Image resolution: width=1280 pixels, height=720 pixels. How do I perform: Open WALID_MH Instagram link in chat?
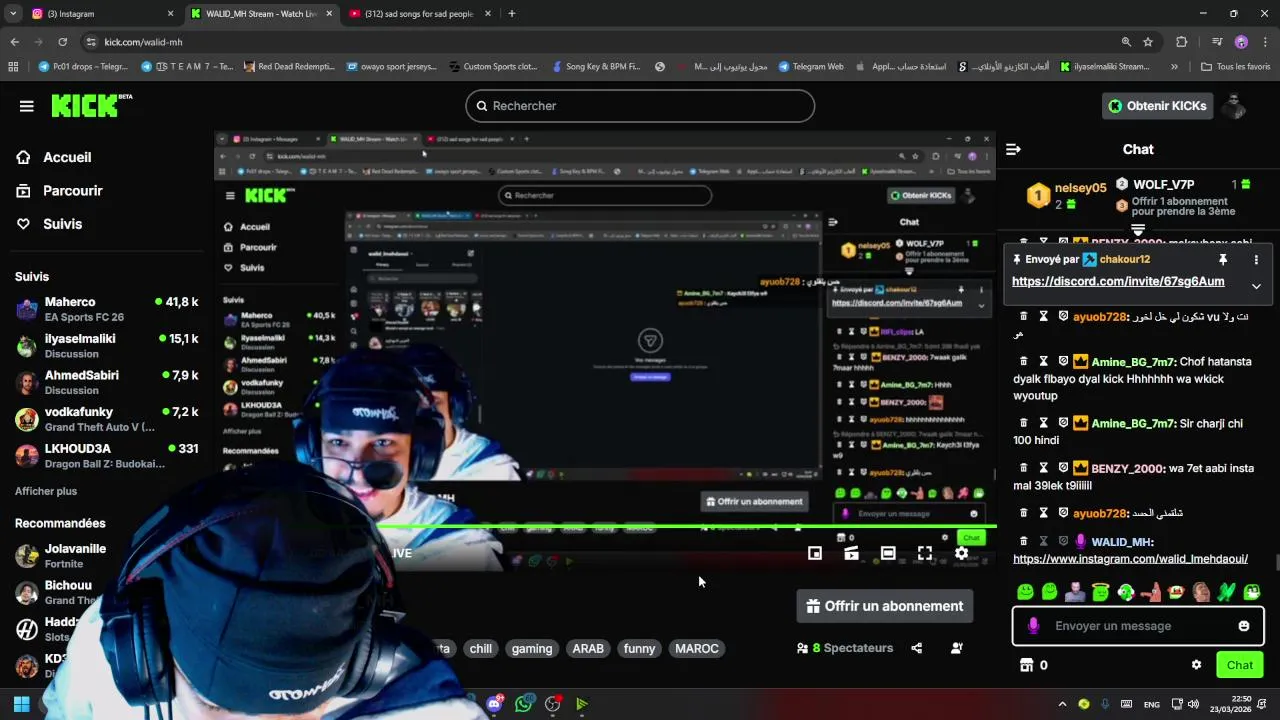[x=1130, y=559]
